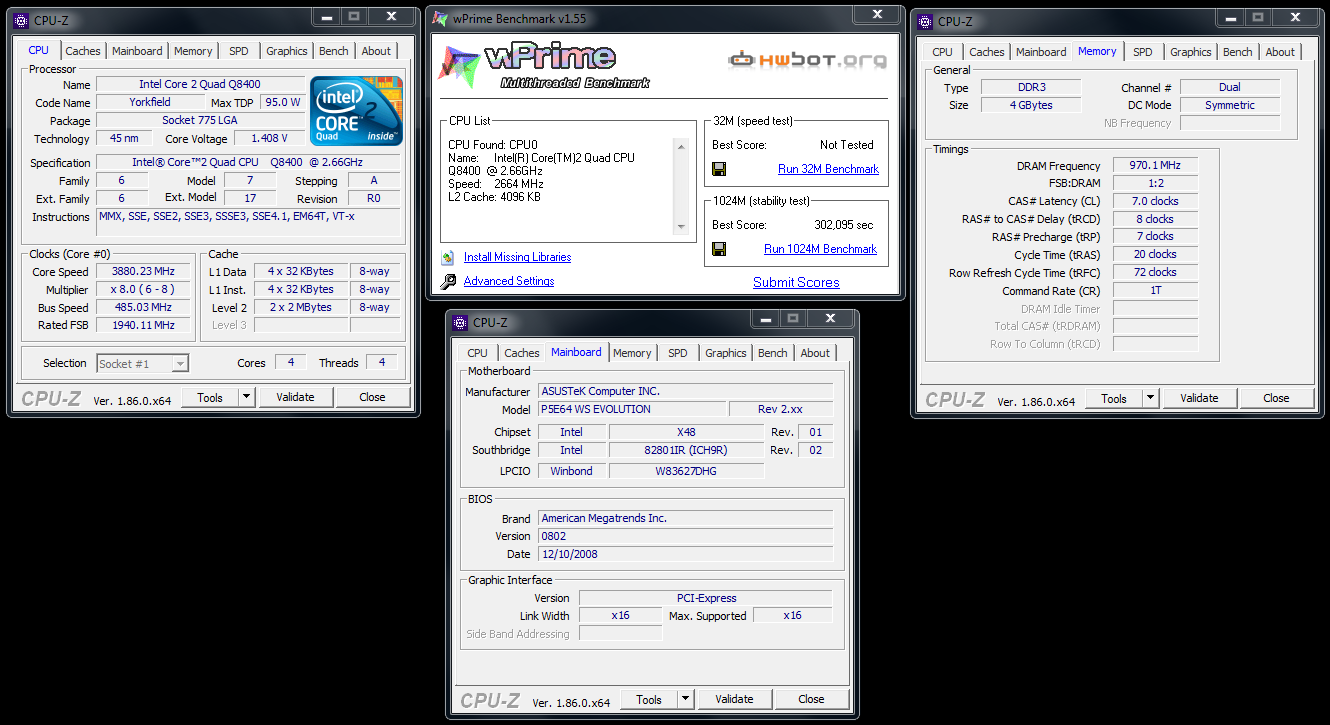Click Tools button in Memory window
This screenshot has width=1330, height=725.
click(1114, 398)
